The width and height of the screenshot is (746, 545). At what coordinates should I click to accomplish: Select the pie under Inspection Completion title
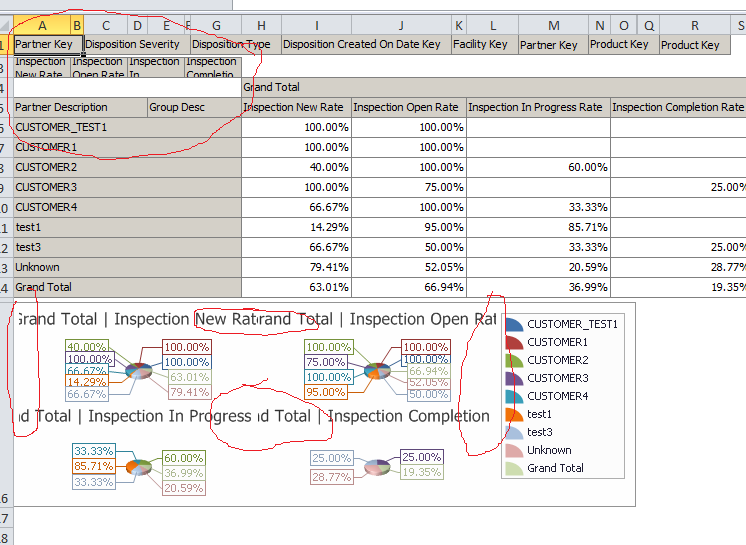point(377,467)
